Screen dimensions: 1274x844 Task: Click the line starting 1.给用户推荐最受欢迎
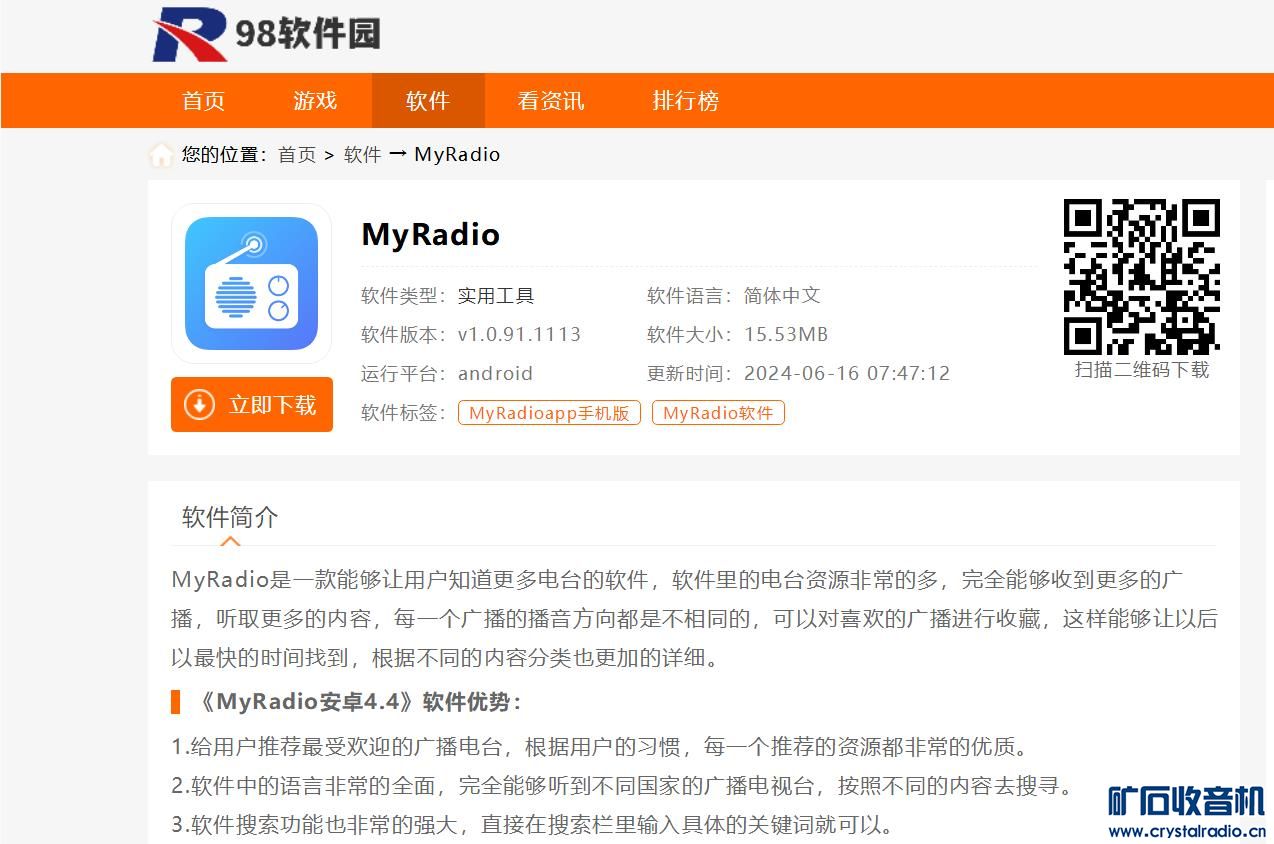click(600, 747)
